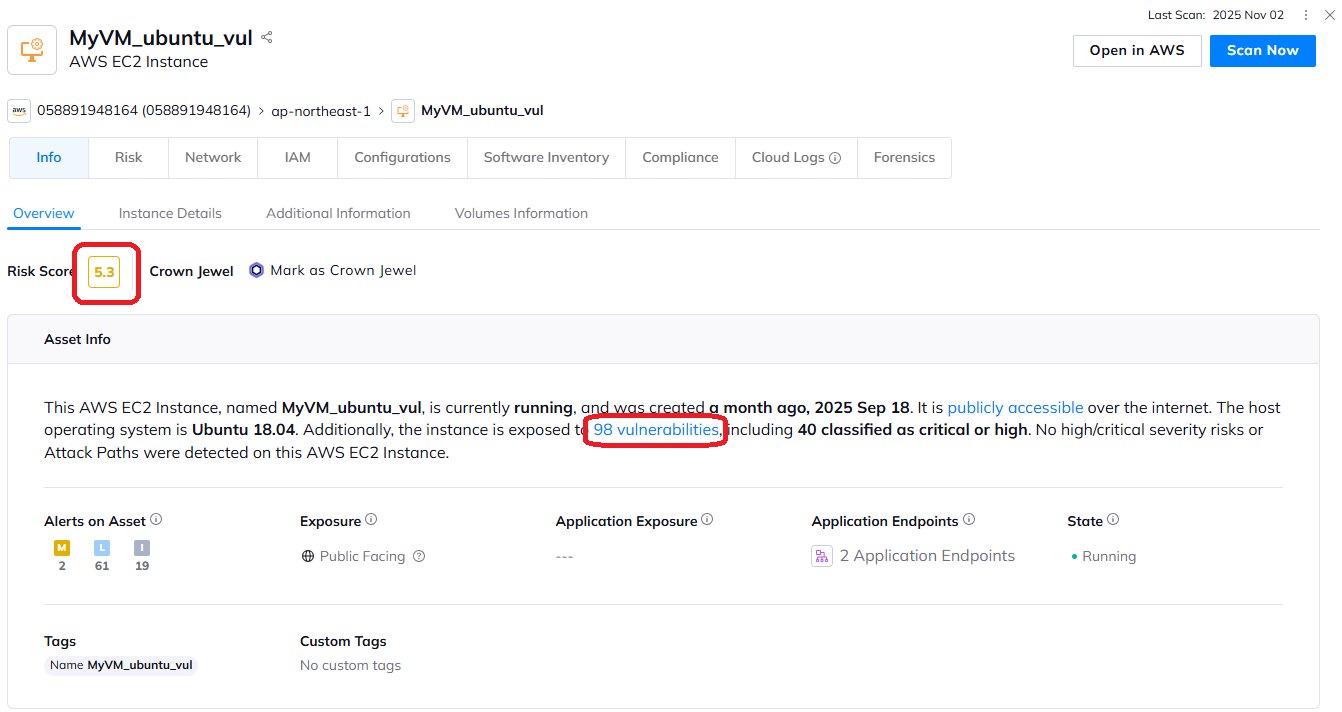This screenshot has height=712, width=1342.
Task: Click the share icon beside MyVM_ubuntu_vul title
Action: (x=267, y=38)
